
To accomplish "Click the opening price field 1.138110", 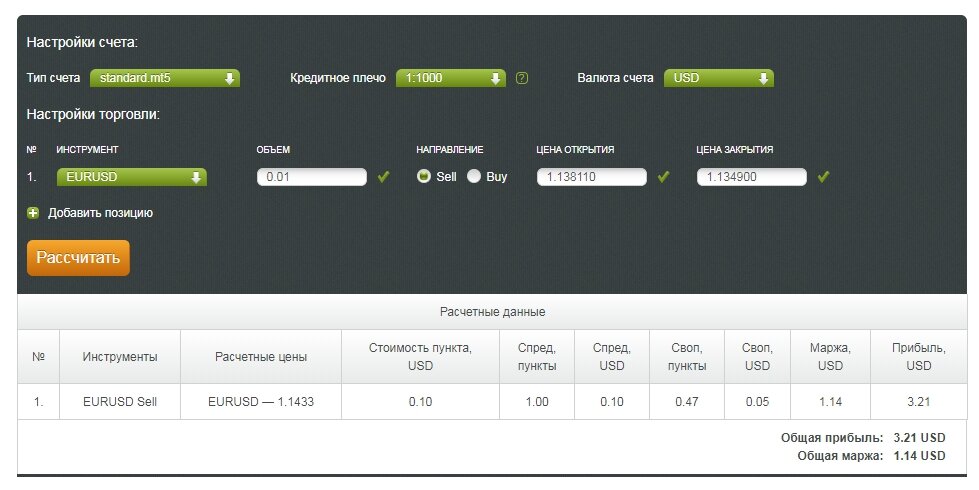I will click(x=592, y=177).
